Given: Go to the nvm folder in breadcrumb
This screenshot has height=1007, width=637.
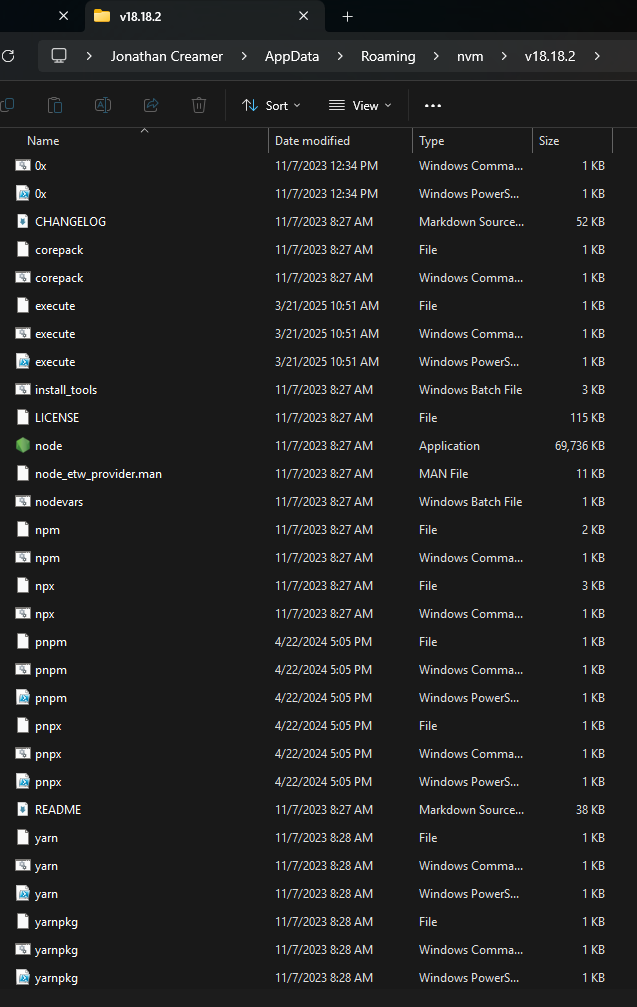Looking at the screenshot, I should pos(470,56).
